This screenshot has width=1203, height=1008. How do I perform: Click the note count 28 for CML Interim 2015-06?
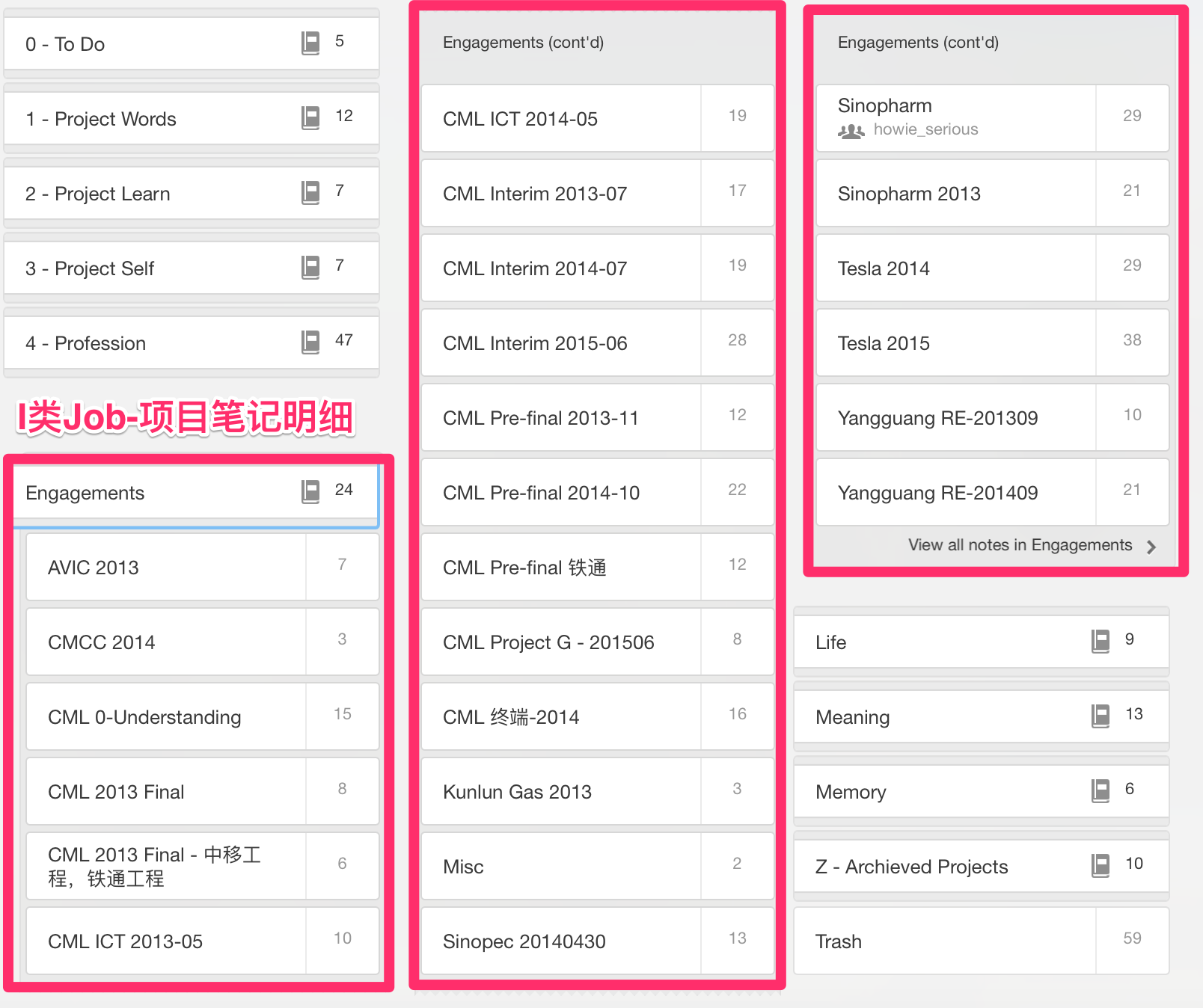[737, 340]
